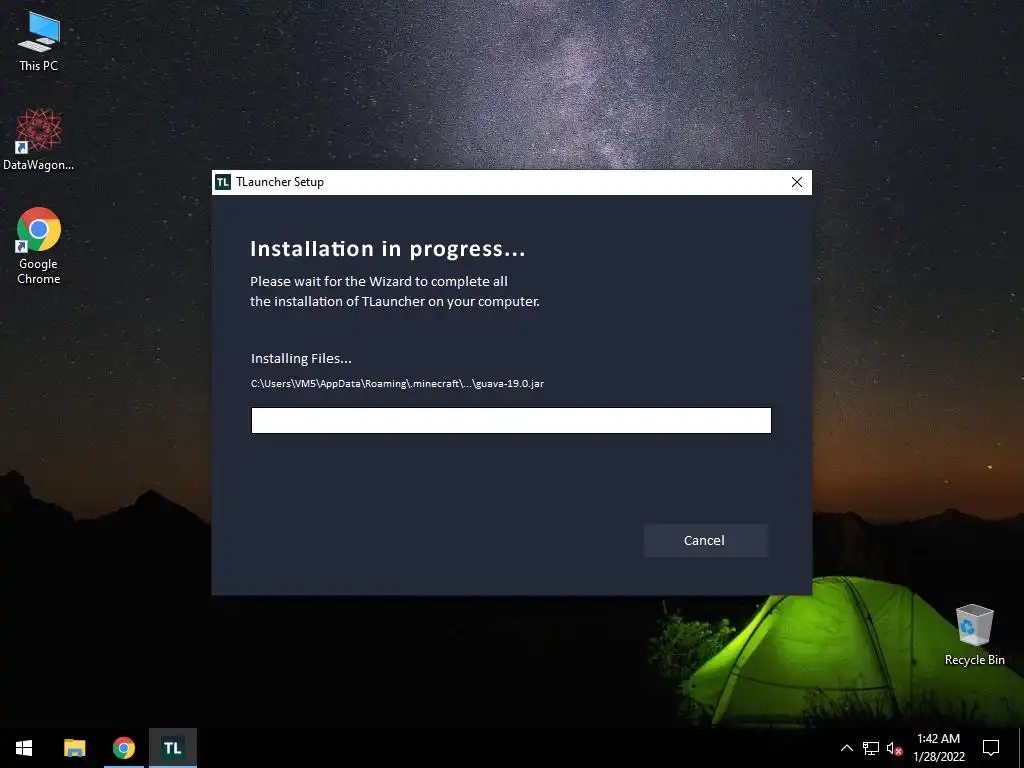This screenshot has height=768, width=1024.
Task: Open File Explorer from the taskbar
Action: click(x=74, y=748)
